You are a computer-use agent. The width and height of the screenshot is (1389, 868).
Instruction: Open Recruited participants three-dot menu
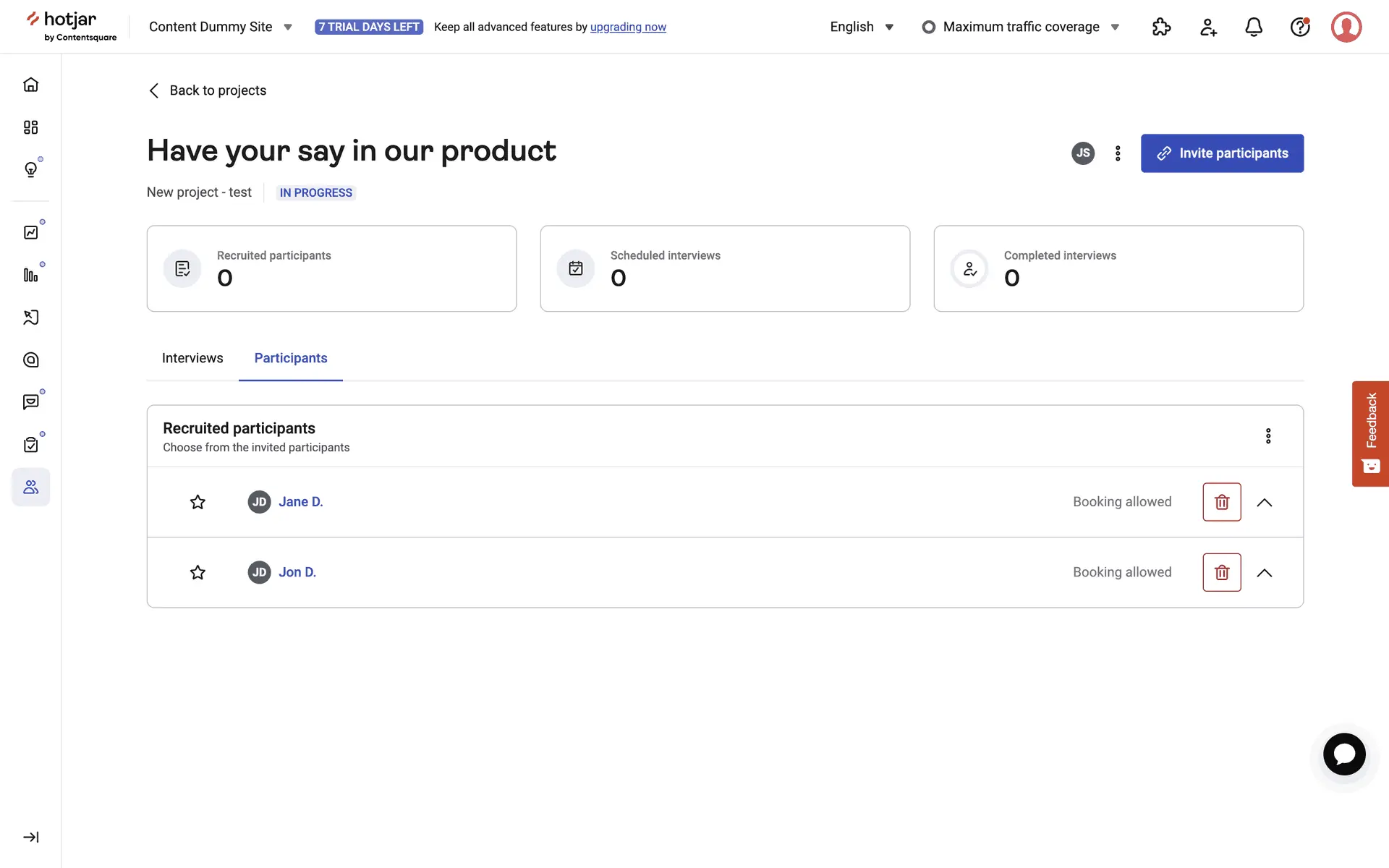[1268, 436]
